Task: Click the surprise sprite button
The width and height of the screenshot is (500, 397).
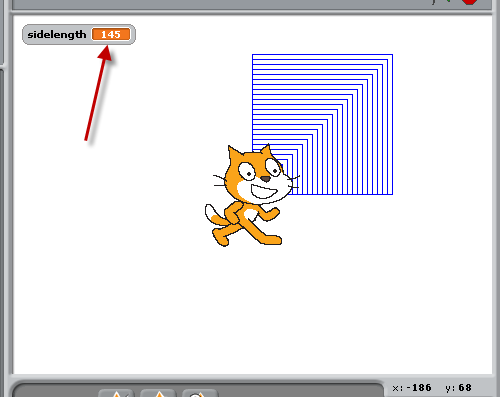Action: click(200, 393)
